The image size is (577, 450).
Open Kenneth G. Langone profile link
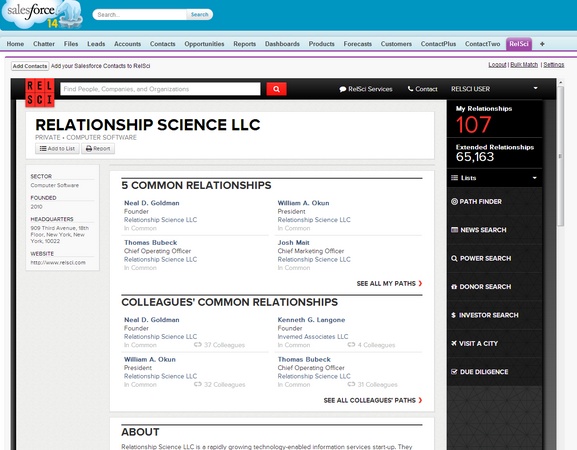(311, 320)
